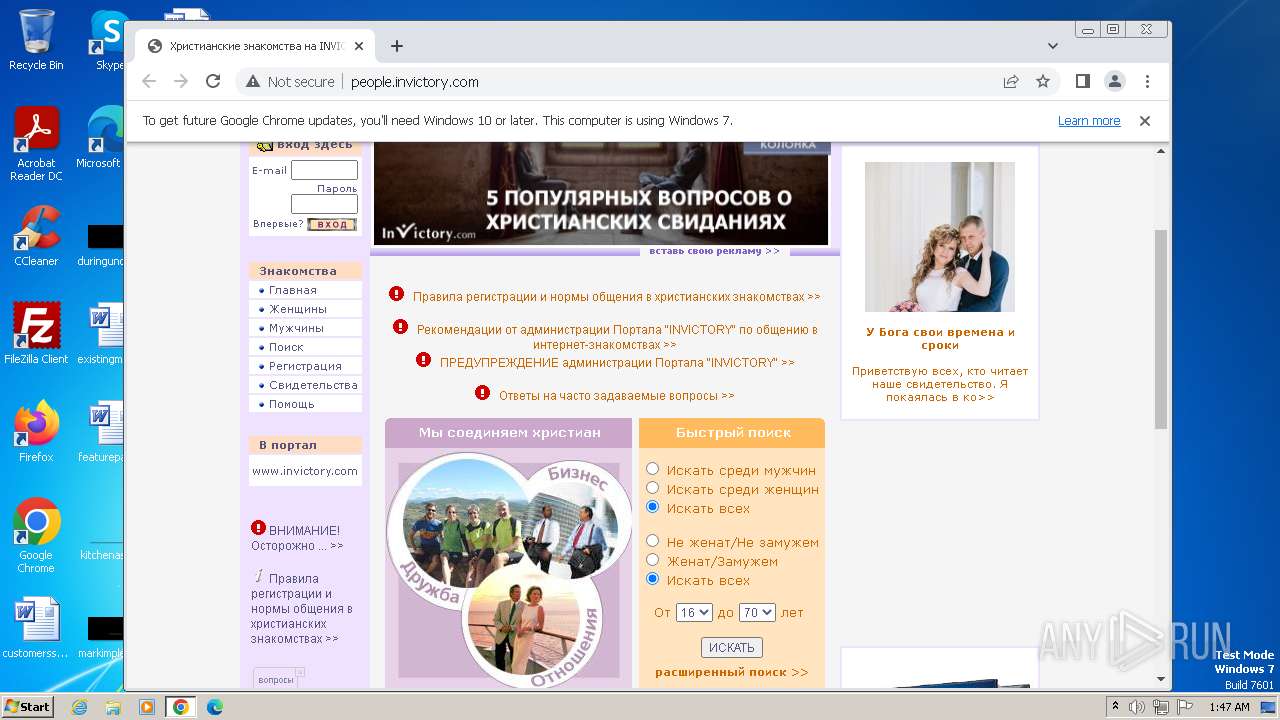Open Женщины menu item
The image size is (1280, 720).
tap(297, 309)
